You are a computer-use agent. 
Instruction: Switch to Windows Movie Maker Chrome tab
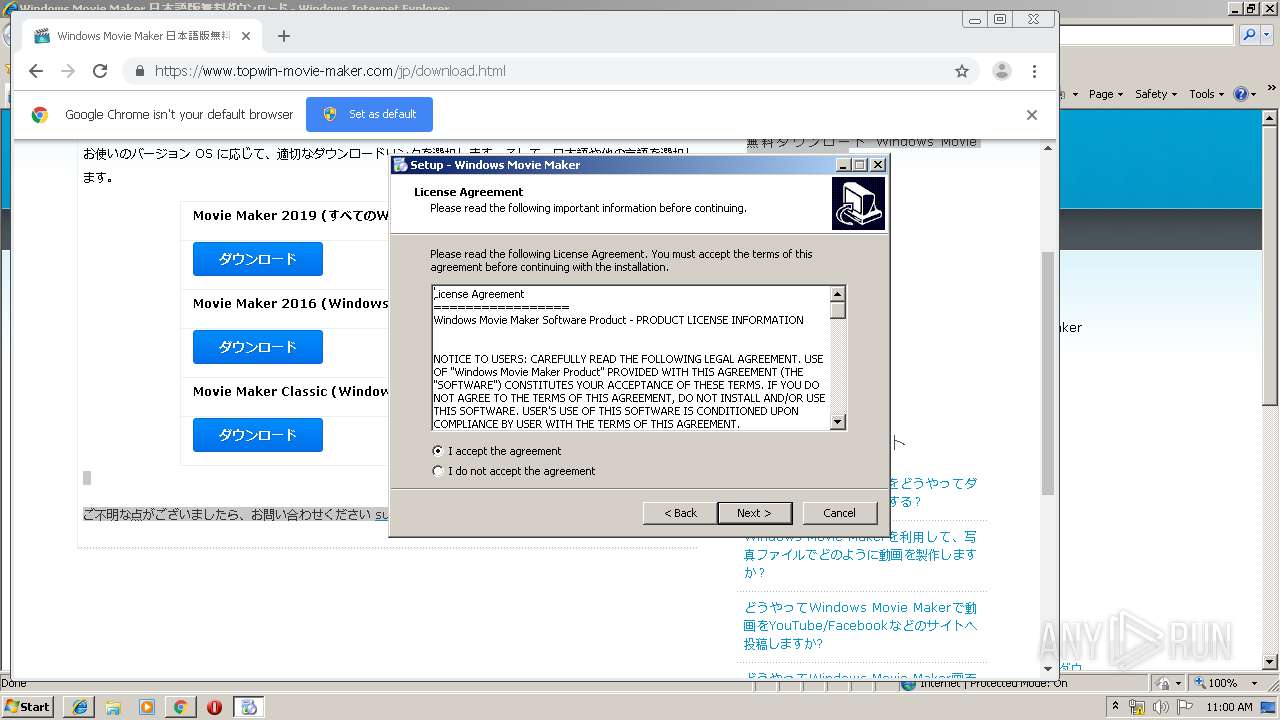pyautogui.click(x=143, y=36)
